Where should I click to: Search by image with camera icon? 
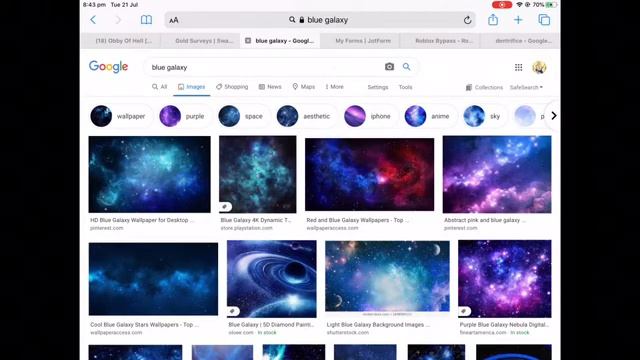389,67
